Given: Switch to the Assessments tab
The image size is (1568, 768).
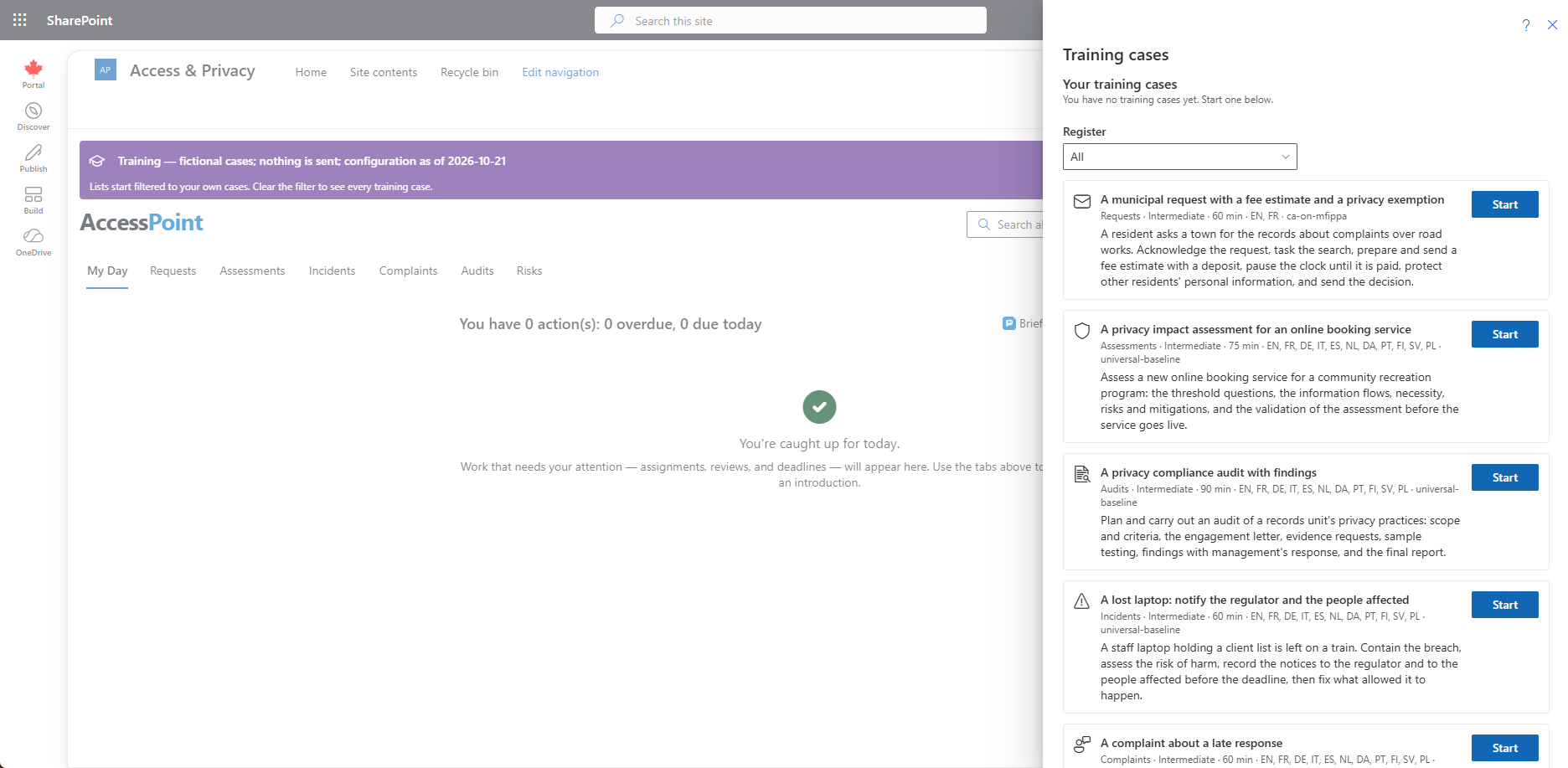Looking at the screenshot, I should [x=252, y=271].
